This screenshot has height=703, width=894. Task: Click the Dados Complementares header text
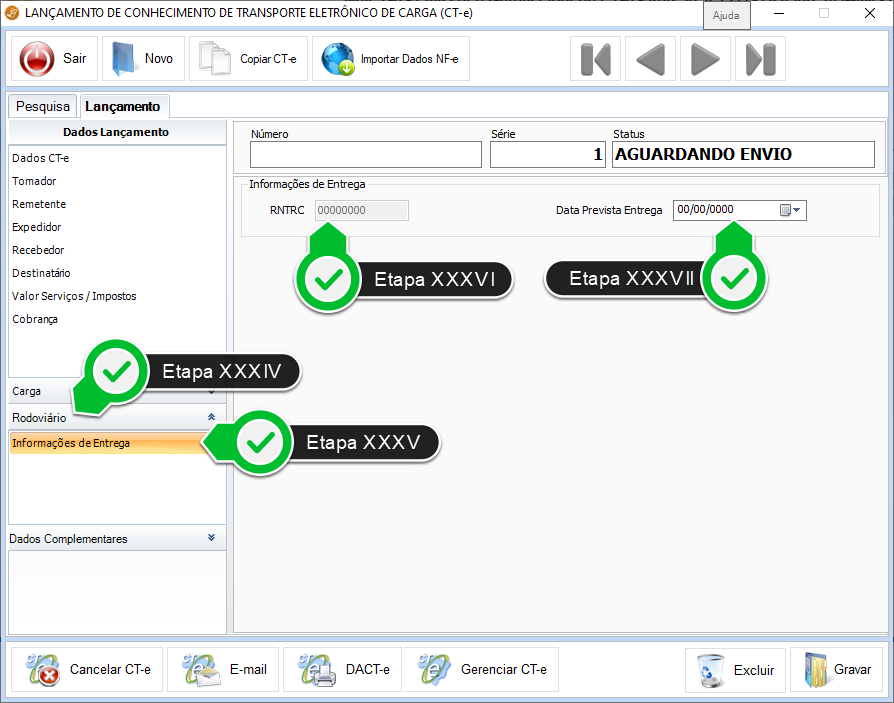click(68, 539)
